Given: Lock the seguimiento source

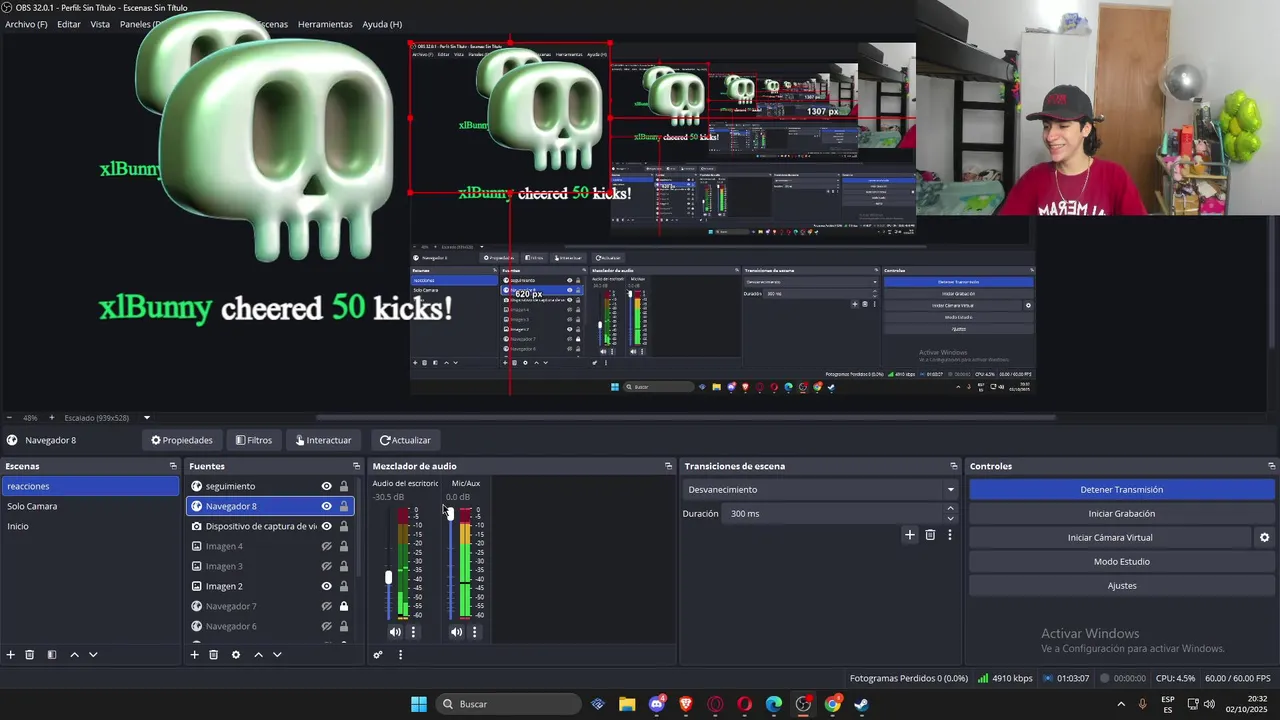Looking at the screenshot, I should pyautogui.click(x=344, y=486).
